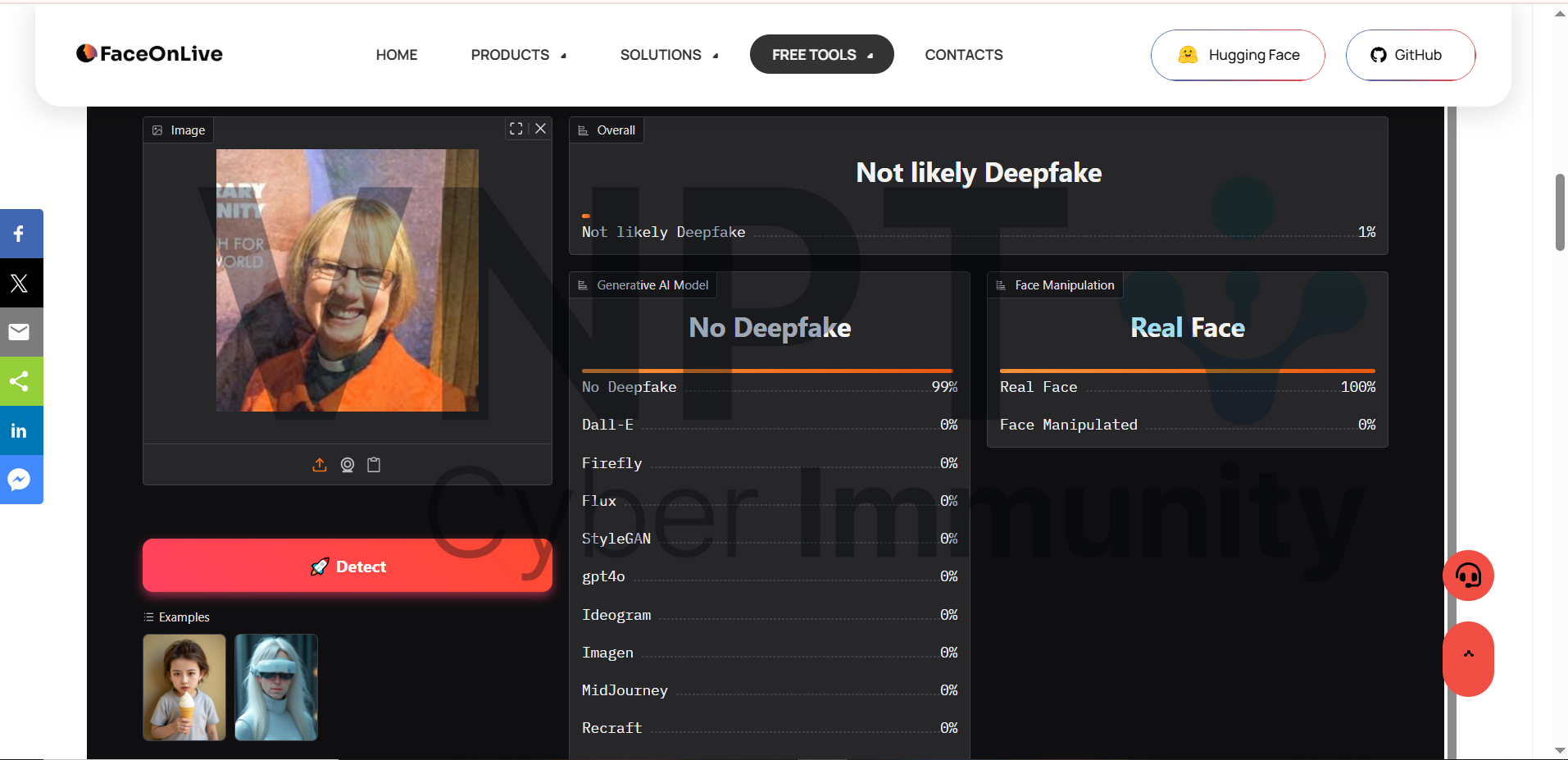
Task: Click the gpt4o result row
Action: [x=770, y=576]
